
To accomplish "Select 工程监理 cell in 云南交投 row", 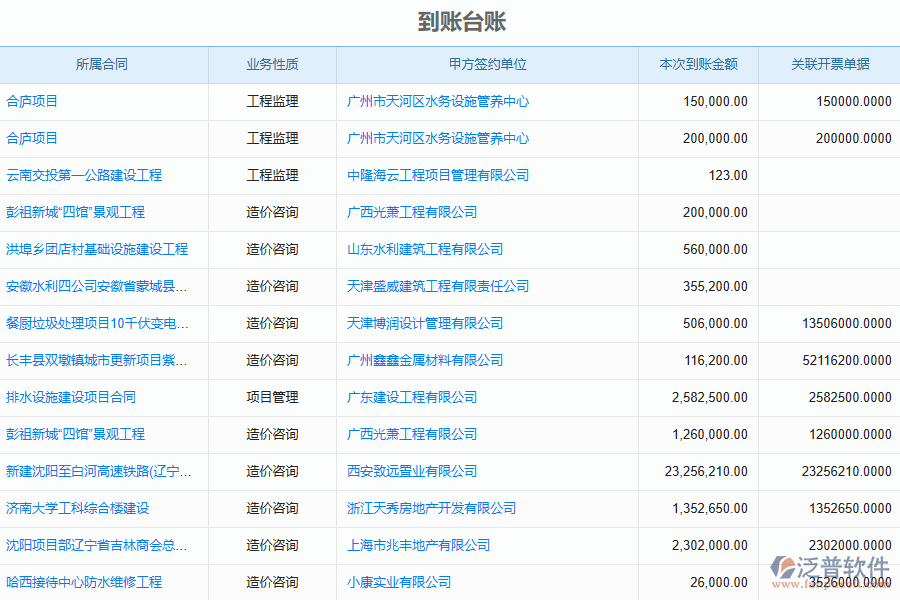I will [x=272, y=175].
